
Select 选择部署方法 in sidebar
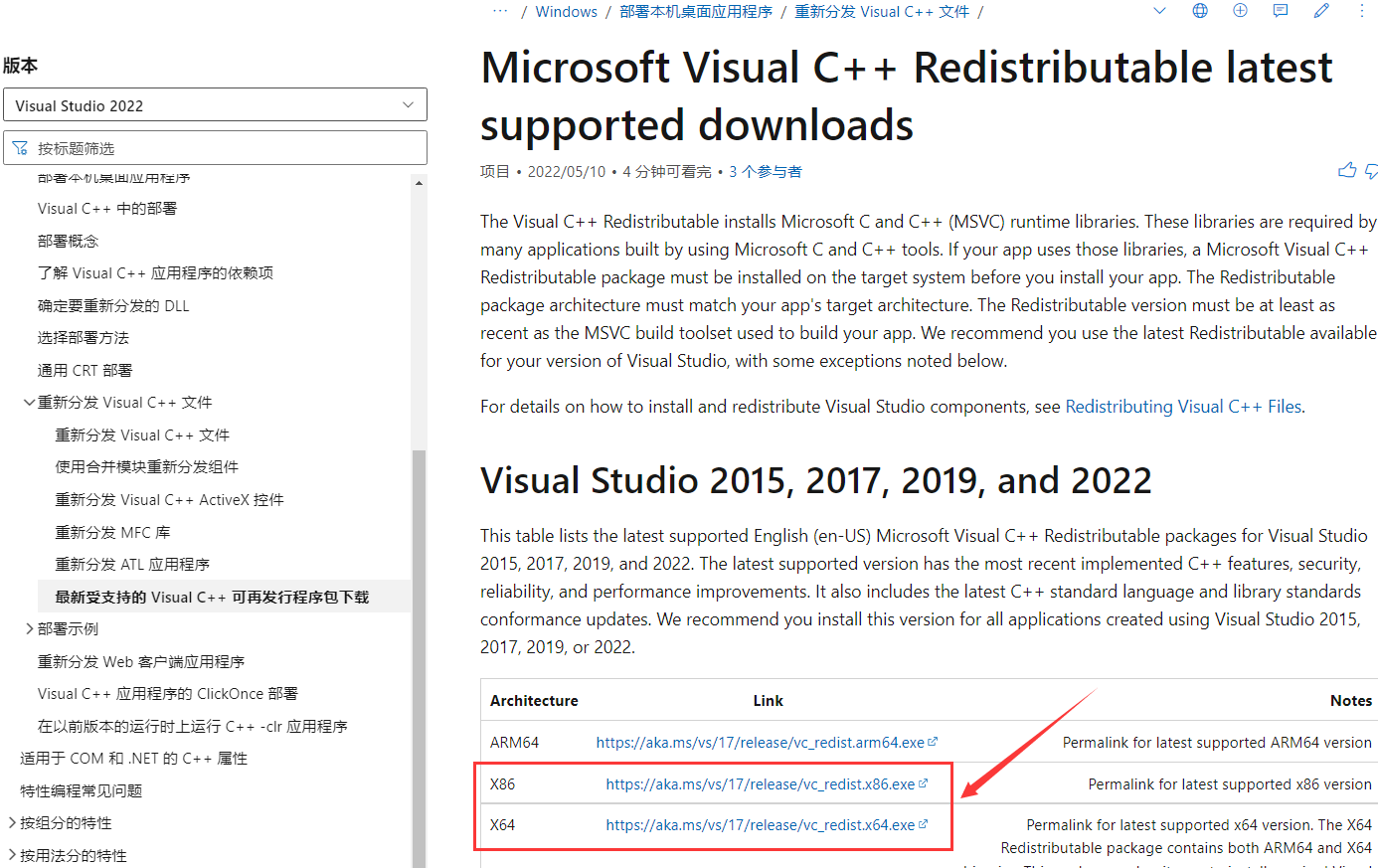pyautogui.click(x=84, y=338)
